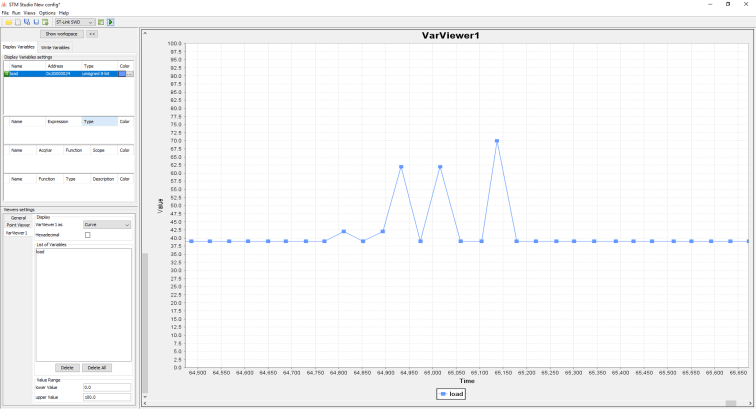Click the green icon left of the Run button

(x=103, y=21)
